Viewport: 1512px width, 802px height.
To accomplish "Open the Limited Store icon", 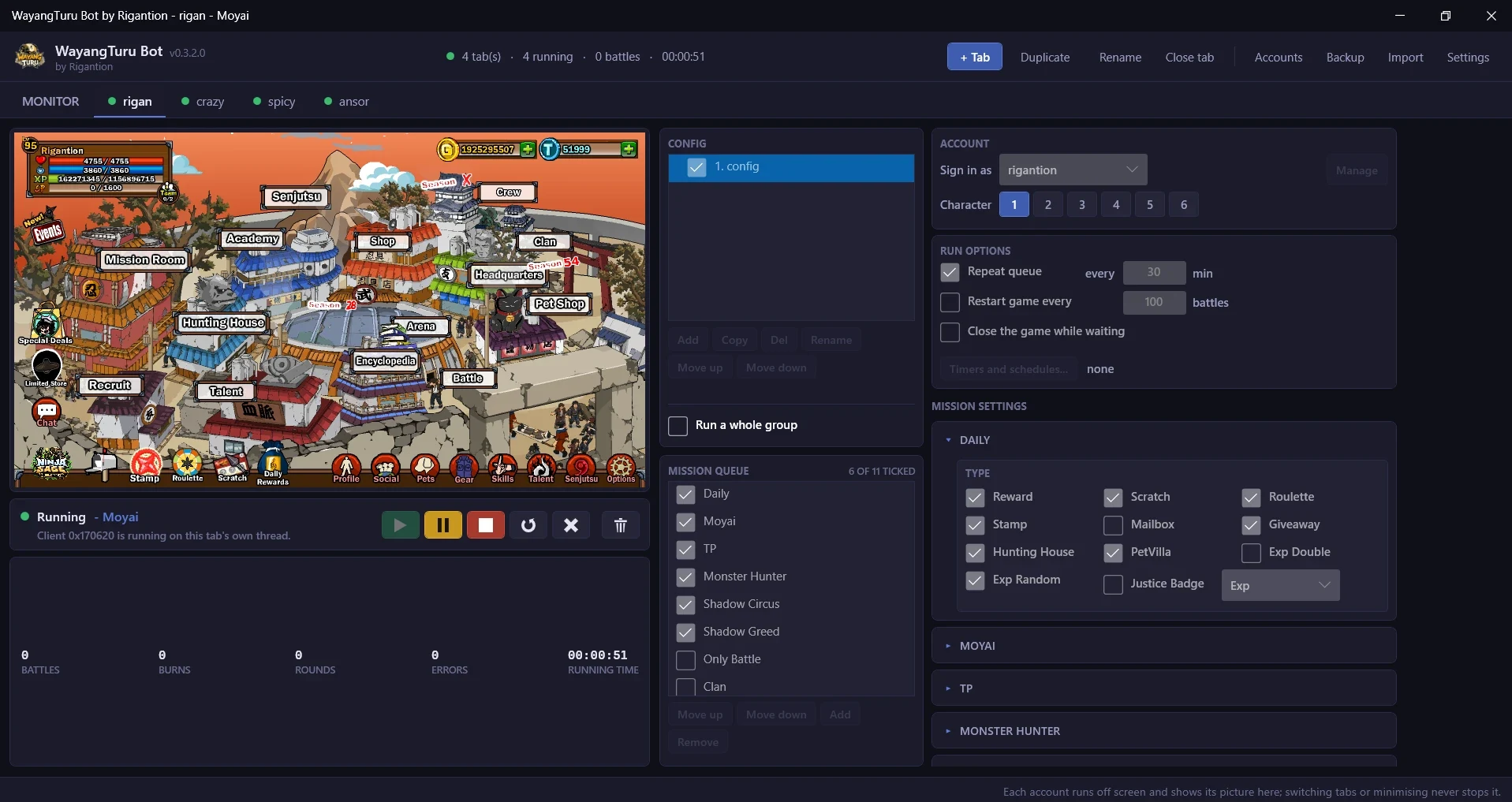I will [x=47, y=368].
